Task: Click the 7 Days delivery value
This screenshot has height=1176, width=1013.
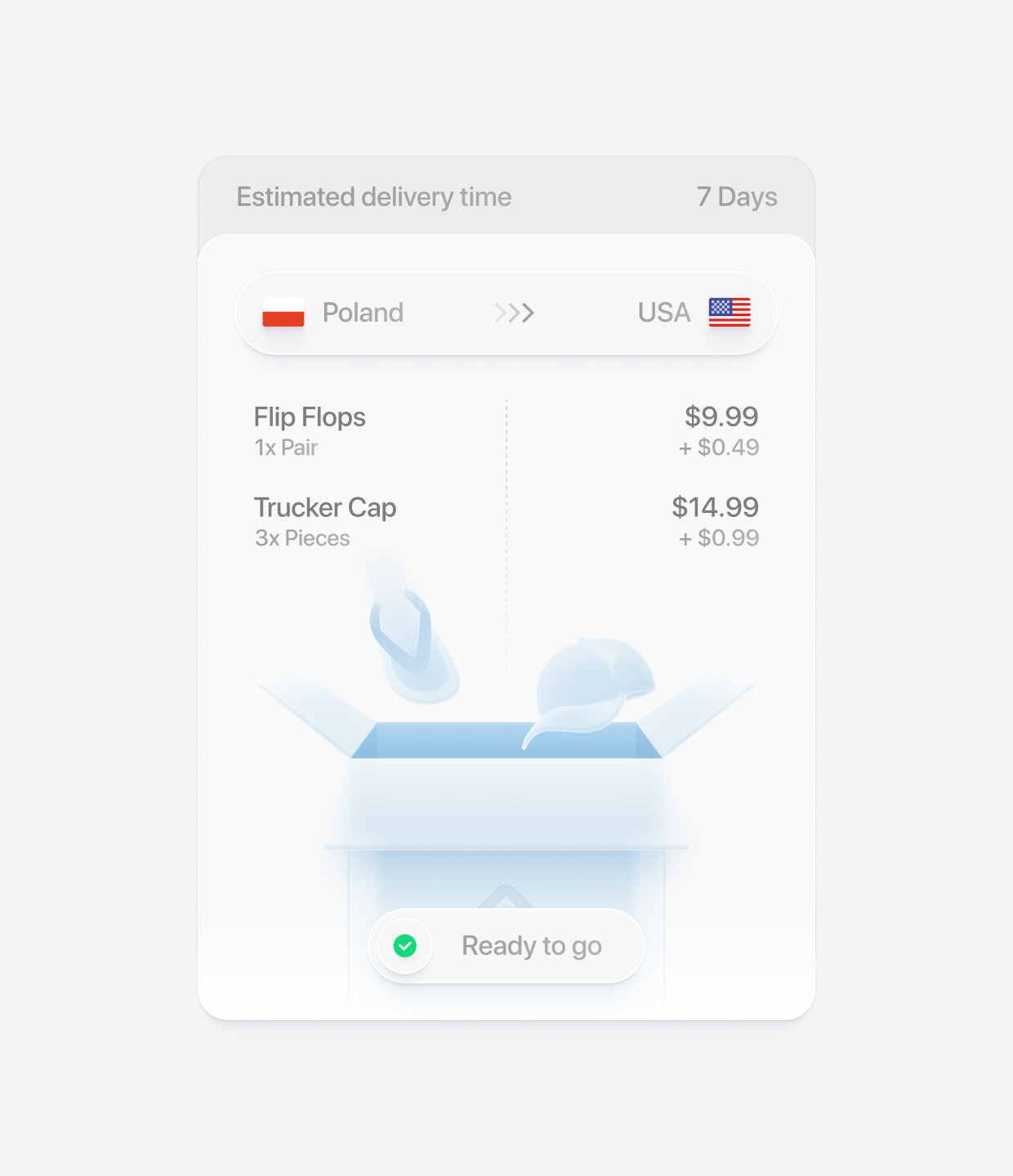Action: coord(737,197)
